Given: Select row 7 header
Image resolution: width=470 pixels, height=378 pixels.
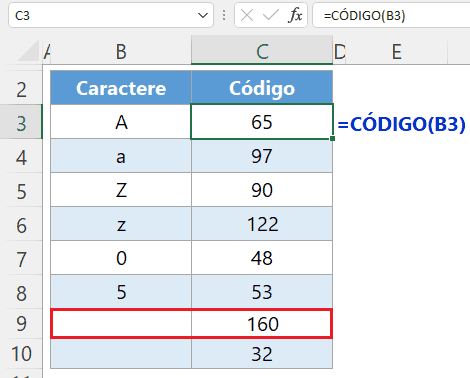Looking at the screenshot, I should (21, 259).
